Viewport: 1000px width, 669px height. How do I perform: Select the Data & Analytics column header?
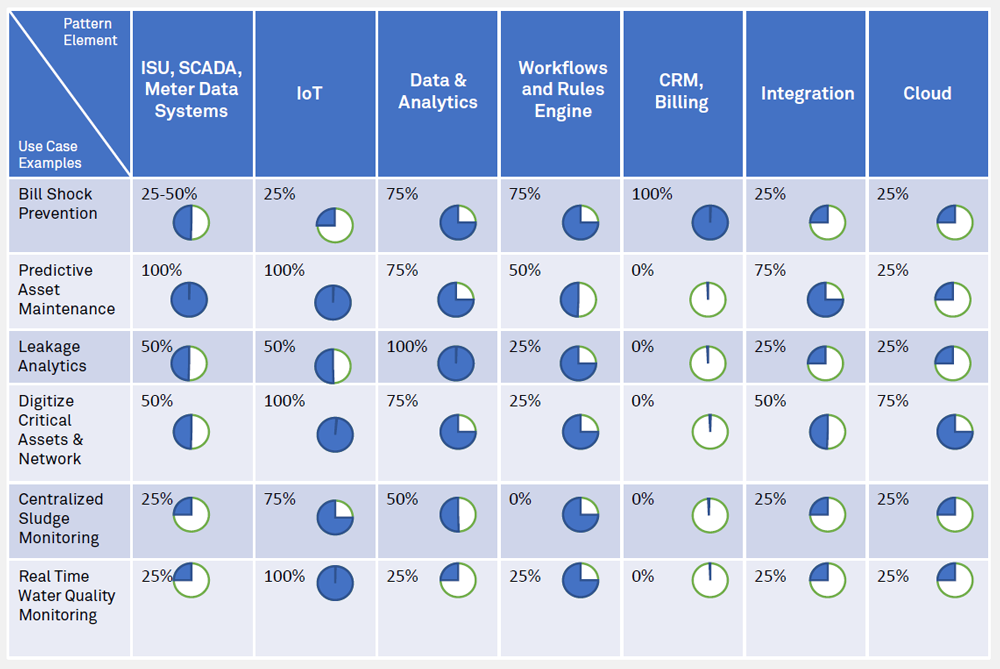tap(438, 92)
